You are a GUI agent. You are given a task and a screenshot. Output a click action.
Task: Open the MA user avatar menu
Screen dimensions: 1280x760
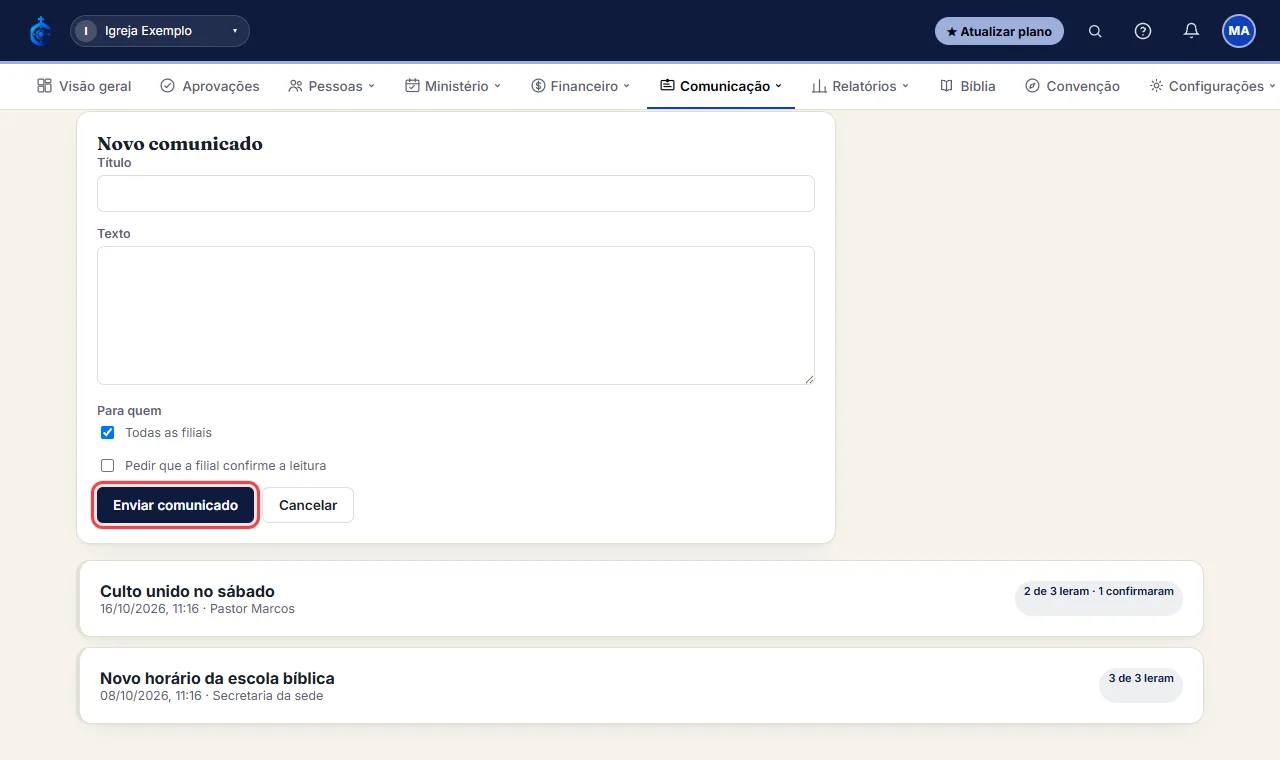1239,31
